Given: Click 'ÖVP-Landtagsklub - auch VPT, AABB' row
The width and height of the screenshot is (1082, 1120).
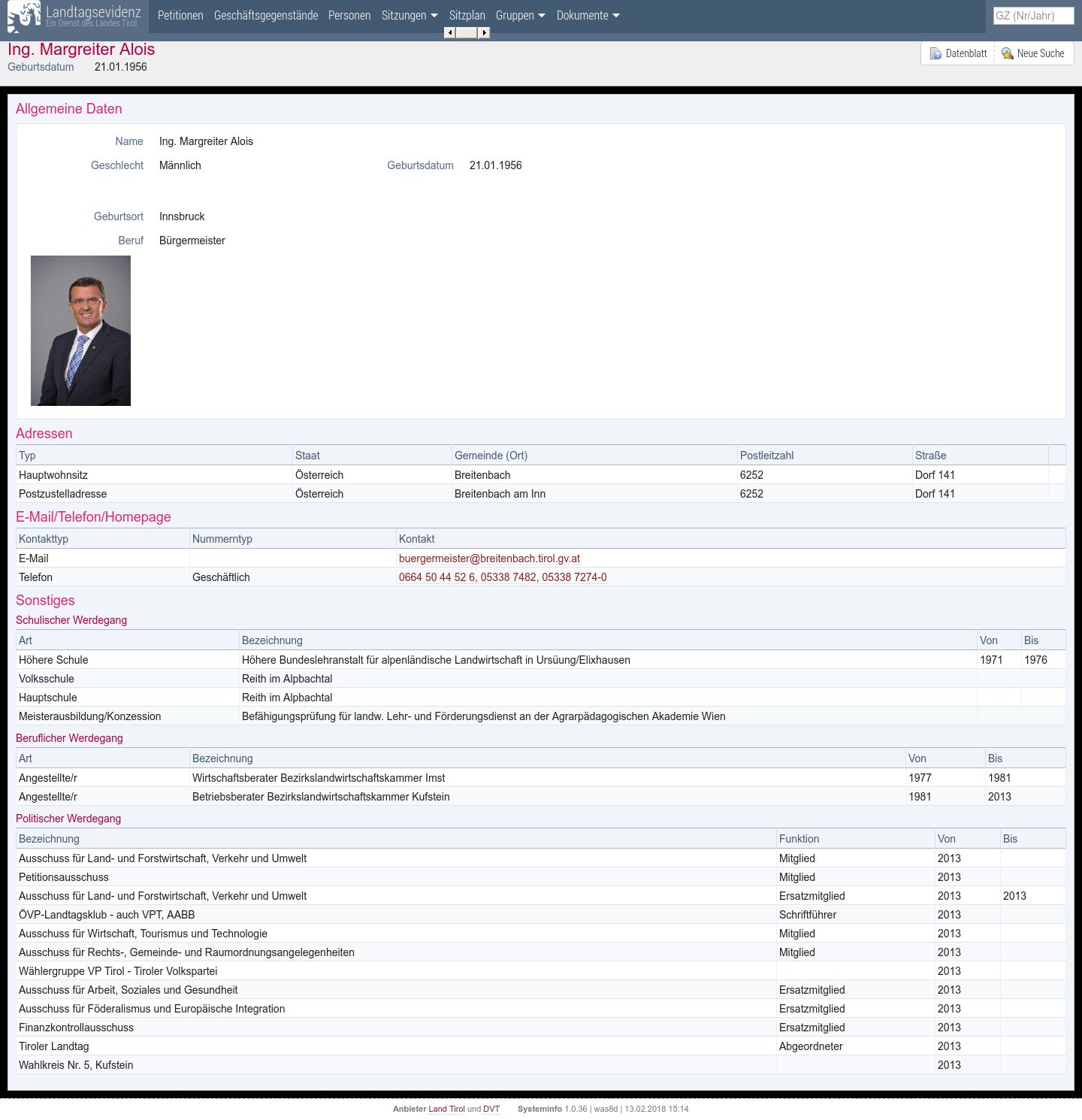Looking at the screenshot, I should point(540,915).
